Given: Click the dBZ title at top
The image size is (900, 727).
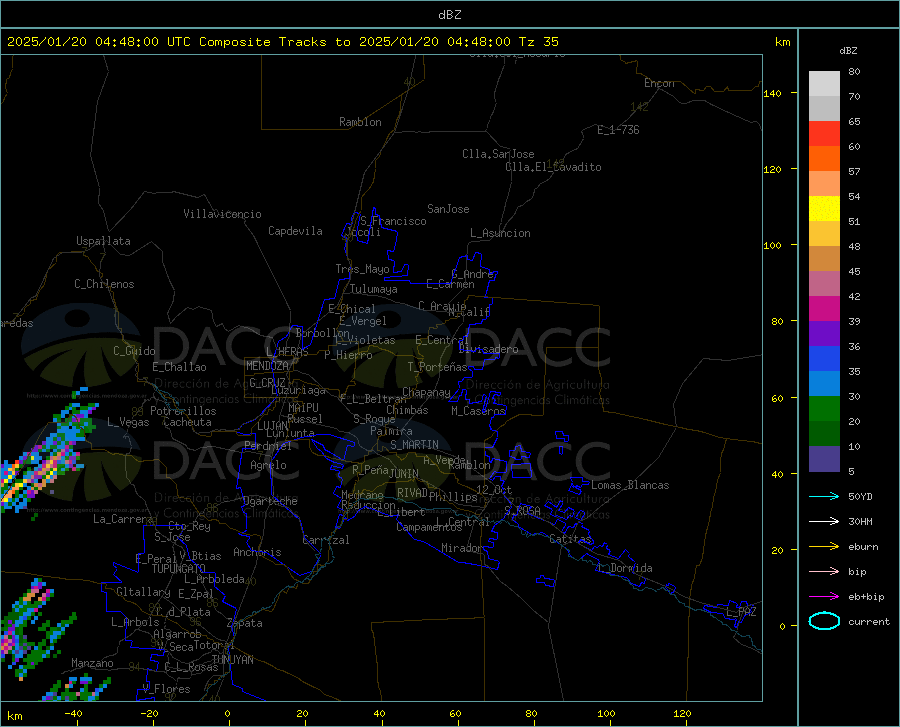Looking at the screenshot, I should pyautogui.click(x=449, y=15).
